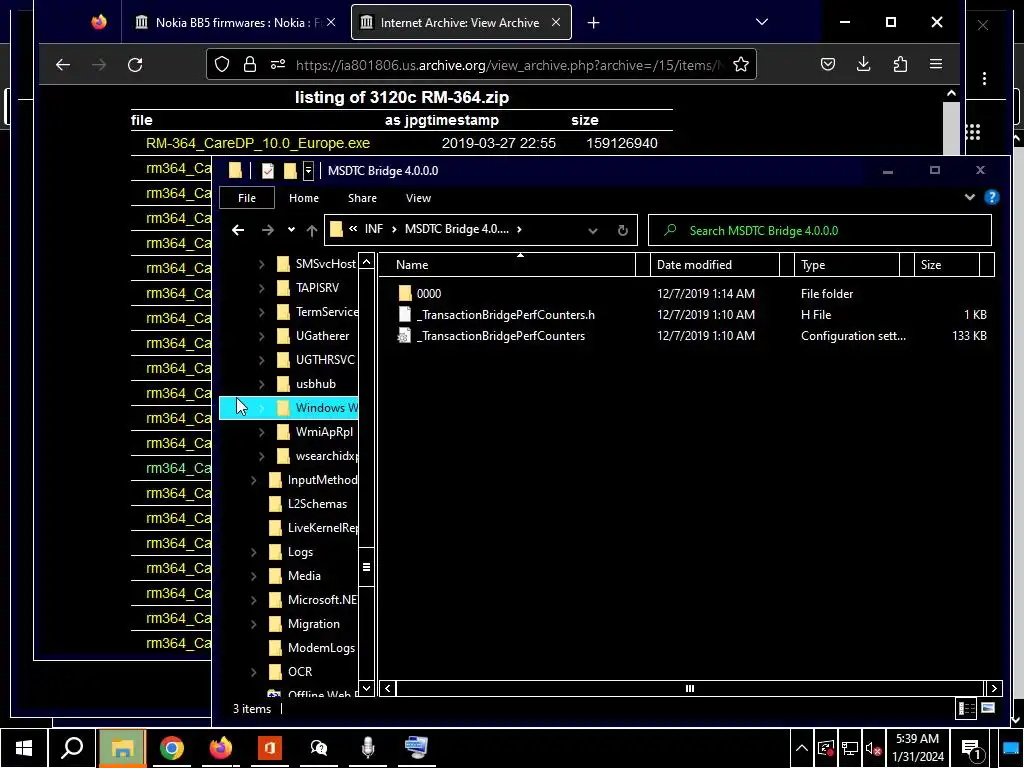Sort by Date modified column header
This screenshot has height=768, width=1024.
(x=715, y=264)
